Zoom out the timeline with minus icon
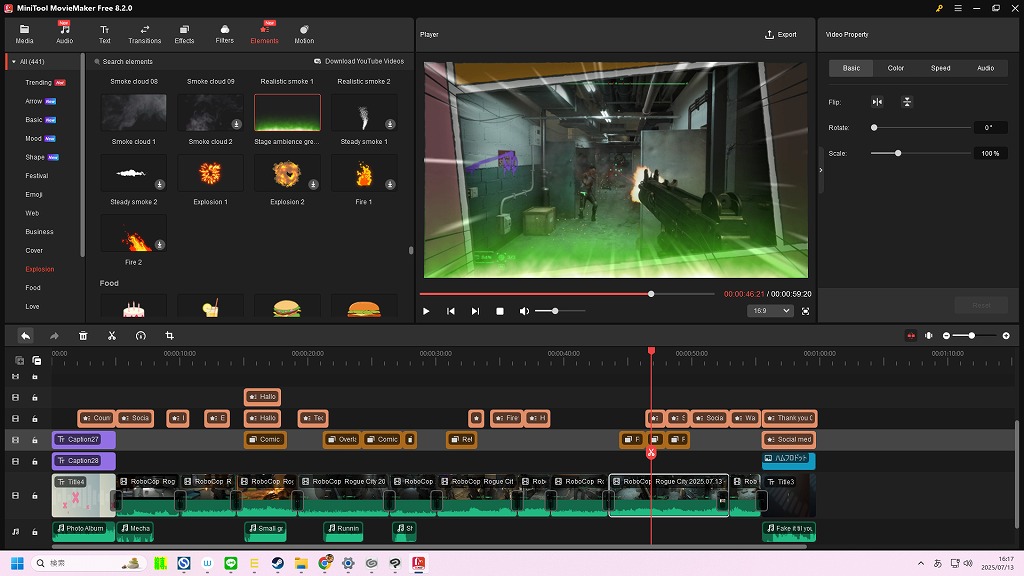Viewport: 1024px width, 576px height. [x=946, y=336]
